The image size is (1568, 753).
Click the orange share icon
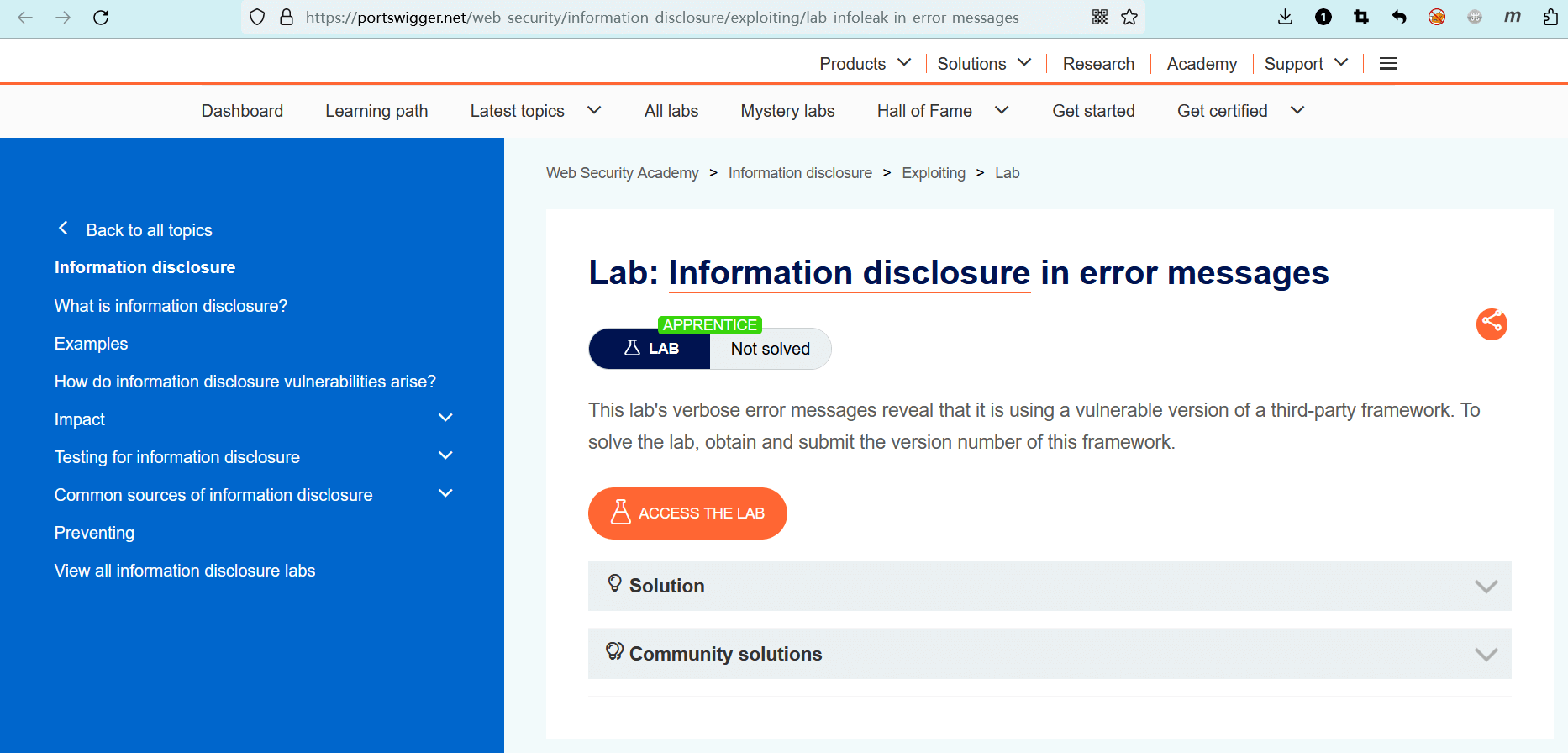point(1492,324)
